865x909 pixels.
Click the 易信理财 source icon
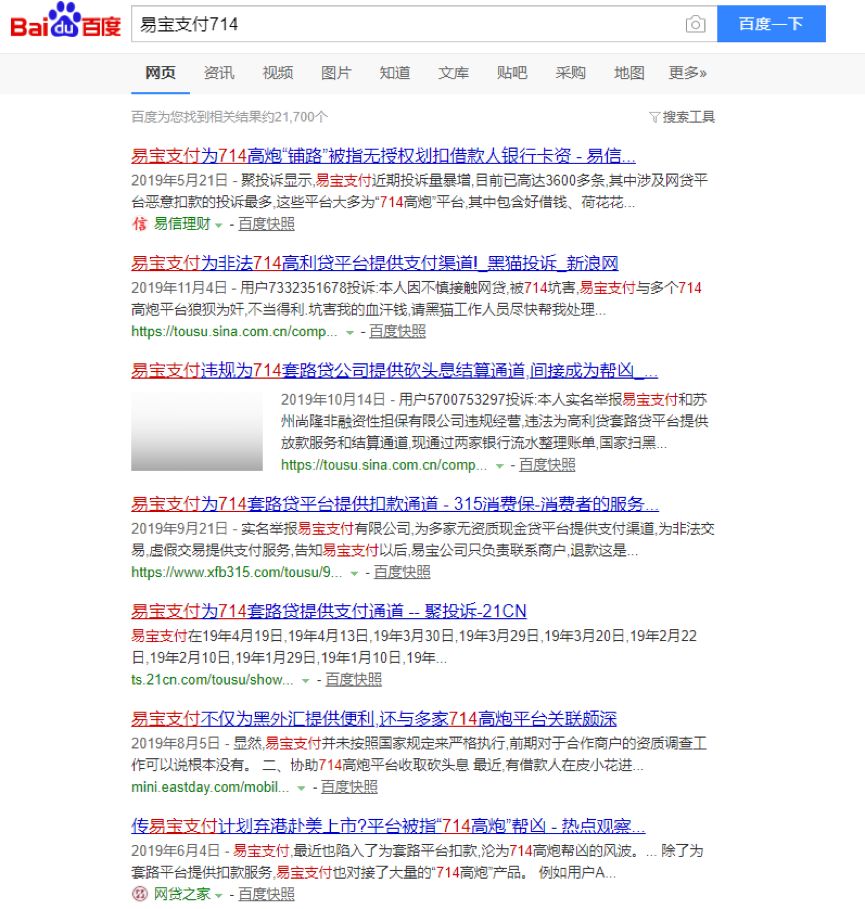click(x=139, y=224)
